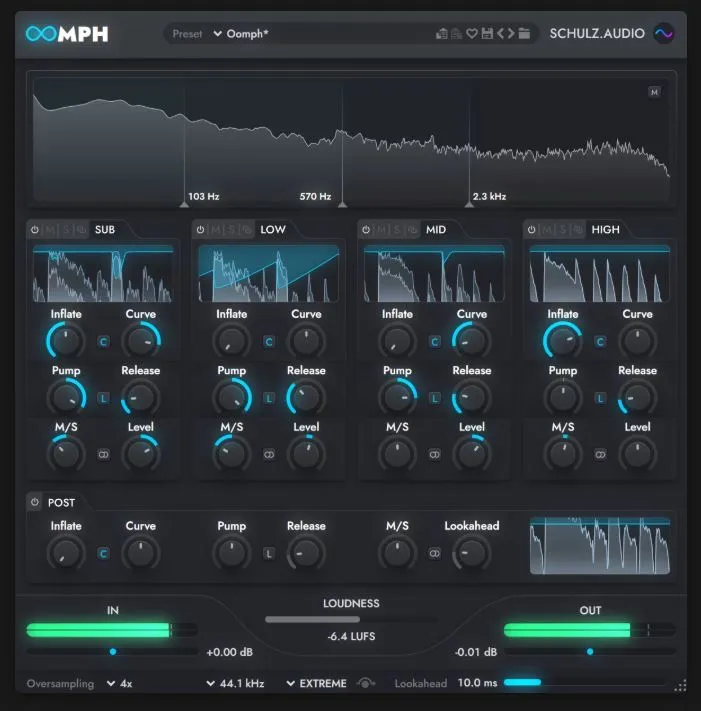Mute the LOW band with M button

pos(215,230)
